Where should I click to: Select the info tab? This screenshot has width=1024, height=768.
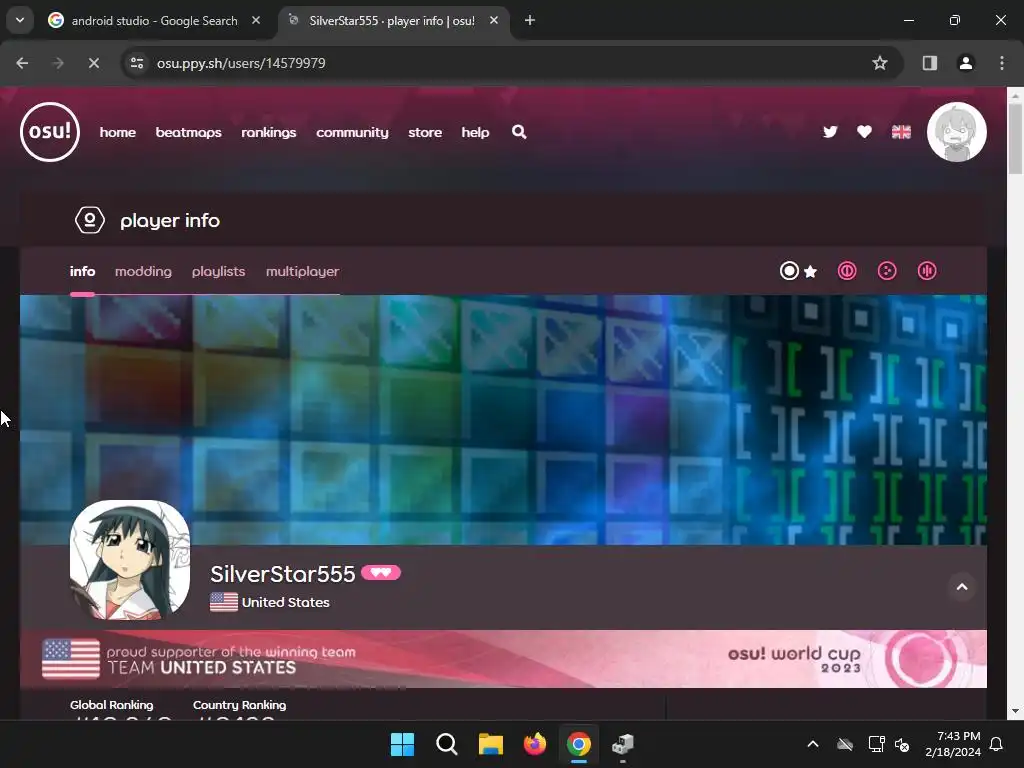(82, 271)
